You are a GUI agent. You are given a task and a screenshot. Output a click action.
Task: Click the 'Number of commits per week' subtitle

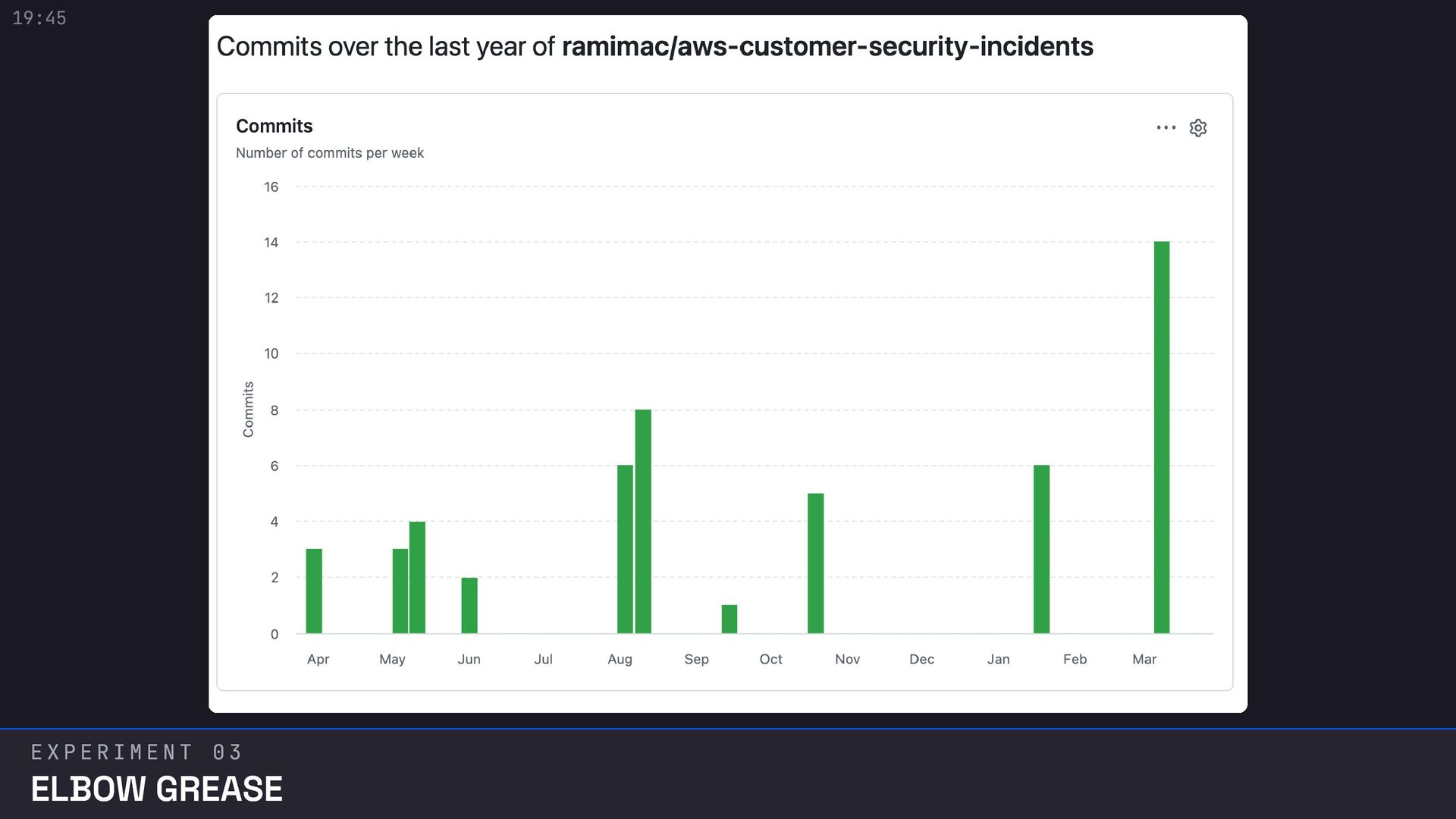329,153
